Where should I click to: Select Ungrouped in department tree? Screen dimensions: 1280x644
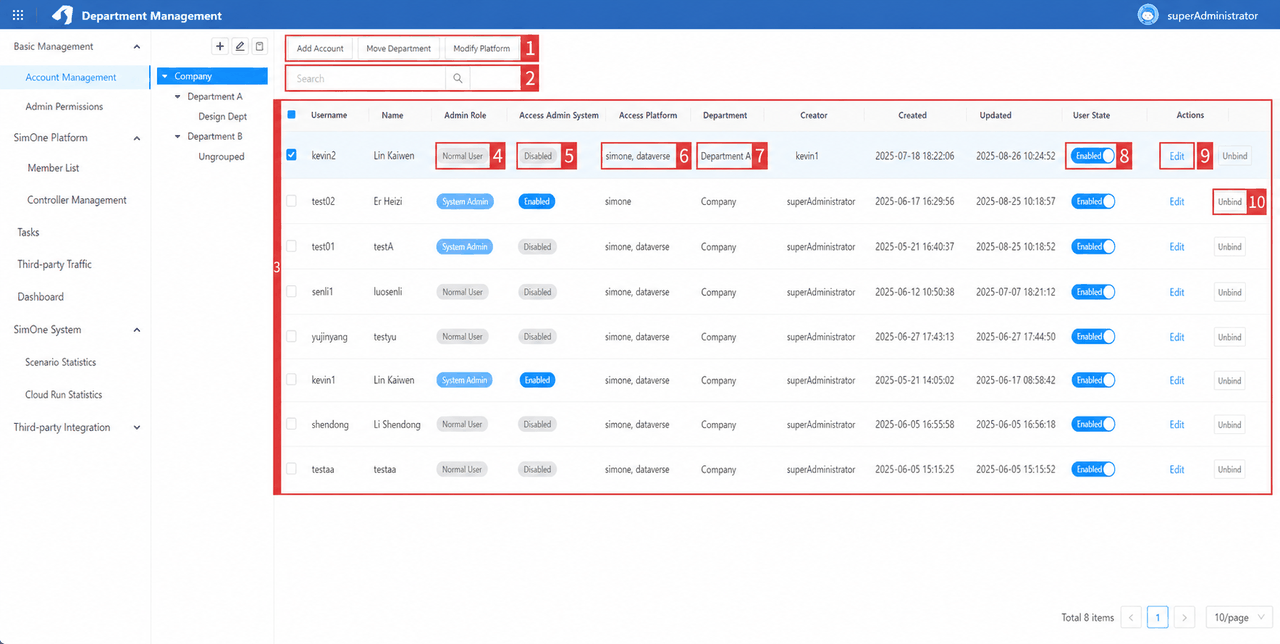coord(221,156)
